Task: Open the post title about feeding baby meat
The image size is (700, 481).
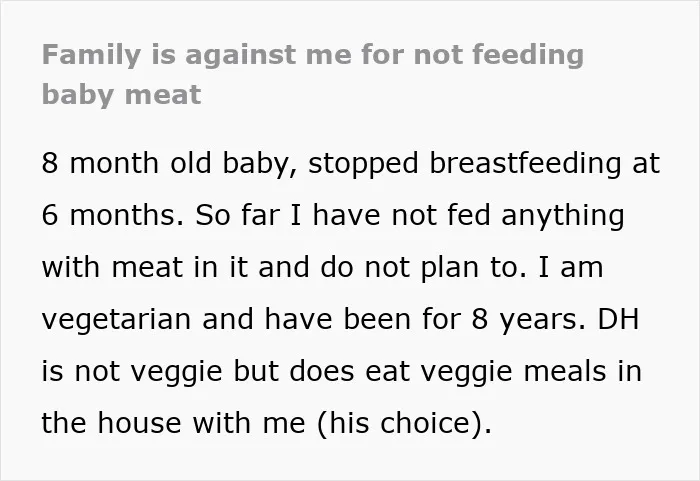Action: (312, 75)
